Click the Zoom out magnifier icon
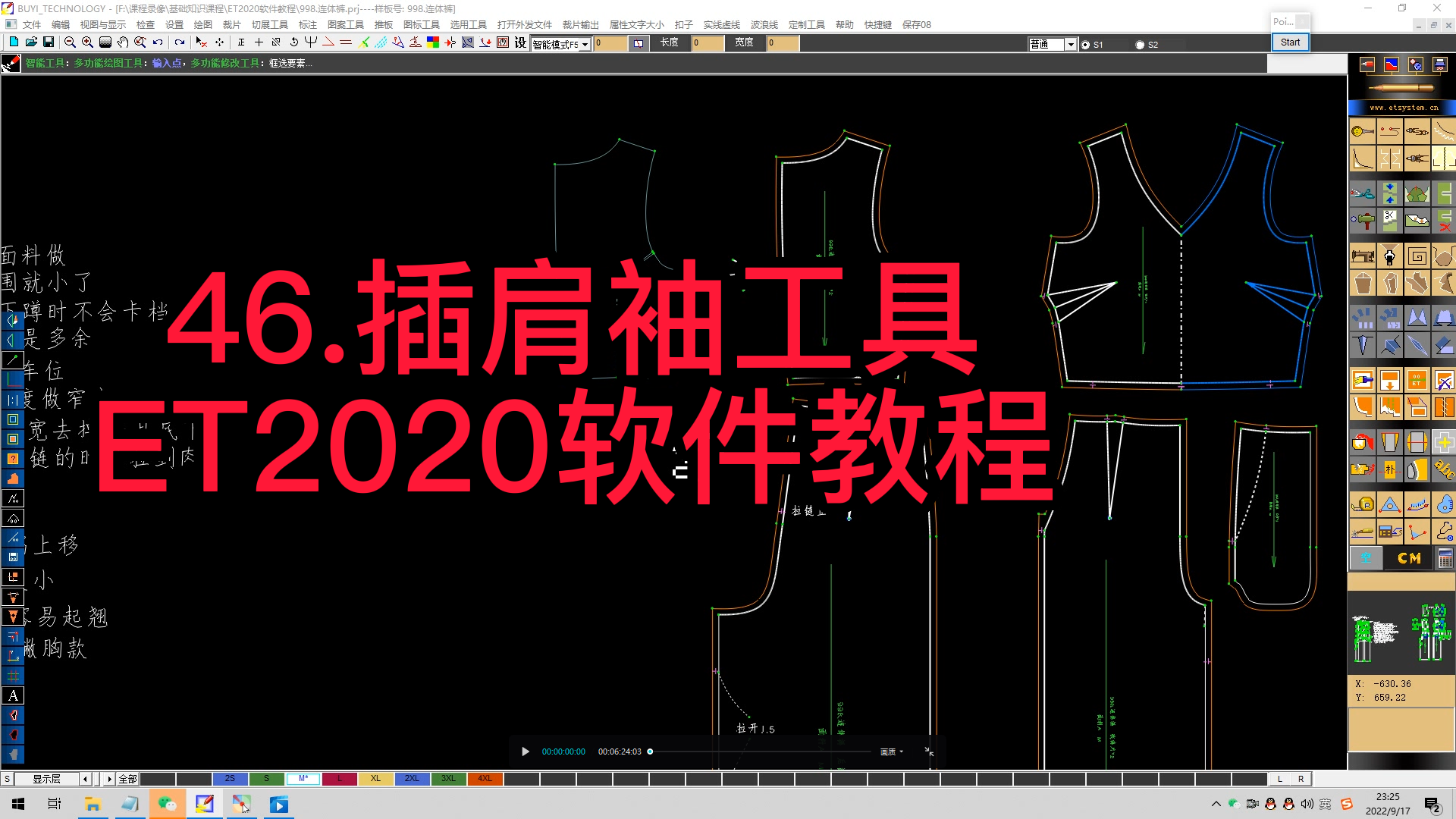This screenshot has height=819, width=1456. [70, 42]
